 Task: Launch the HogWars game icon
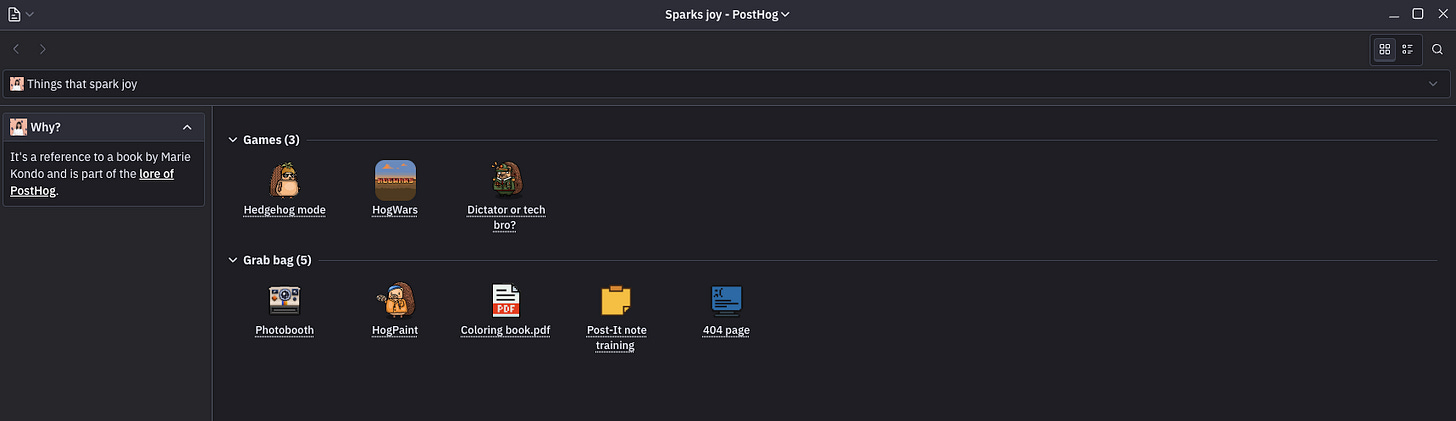395,181
